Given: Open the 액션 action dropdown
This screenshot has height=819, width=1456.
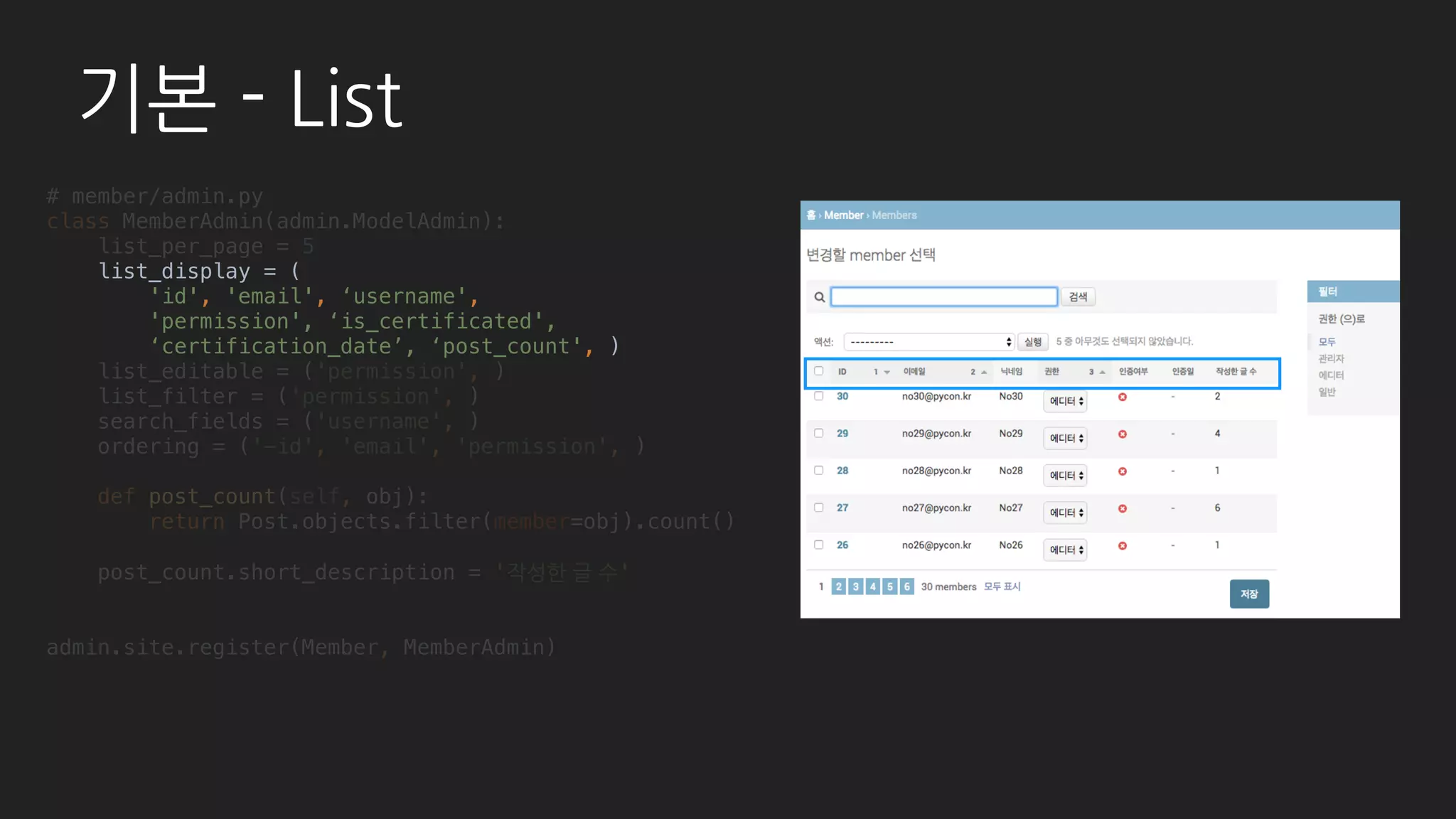Looking at the screenshot, I should click(x=928, y=342).
